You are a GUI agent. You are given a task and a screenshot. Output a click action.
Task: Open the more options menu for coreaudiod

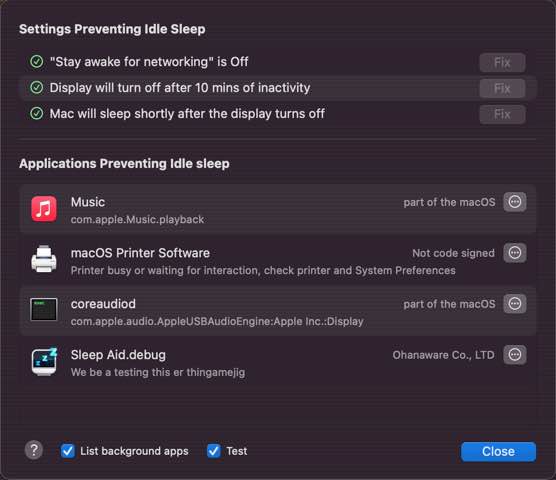515,304
